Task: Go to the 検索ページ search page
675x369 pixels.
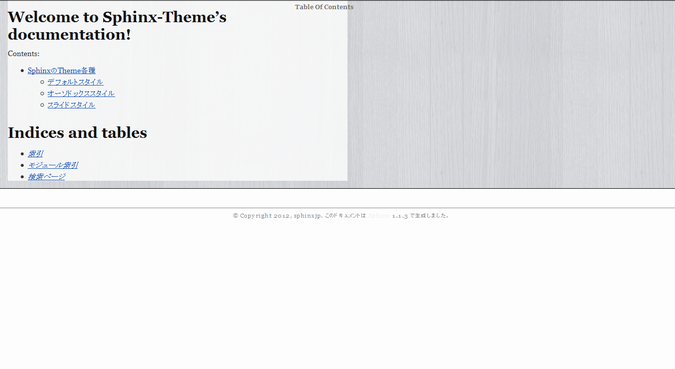Action: point(46,177)
